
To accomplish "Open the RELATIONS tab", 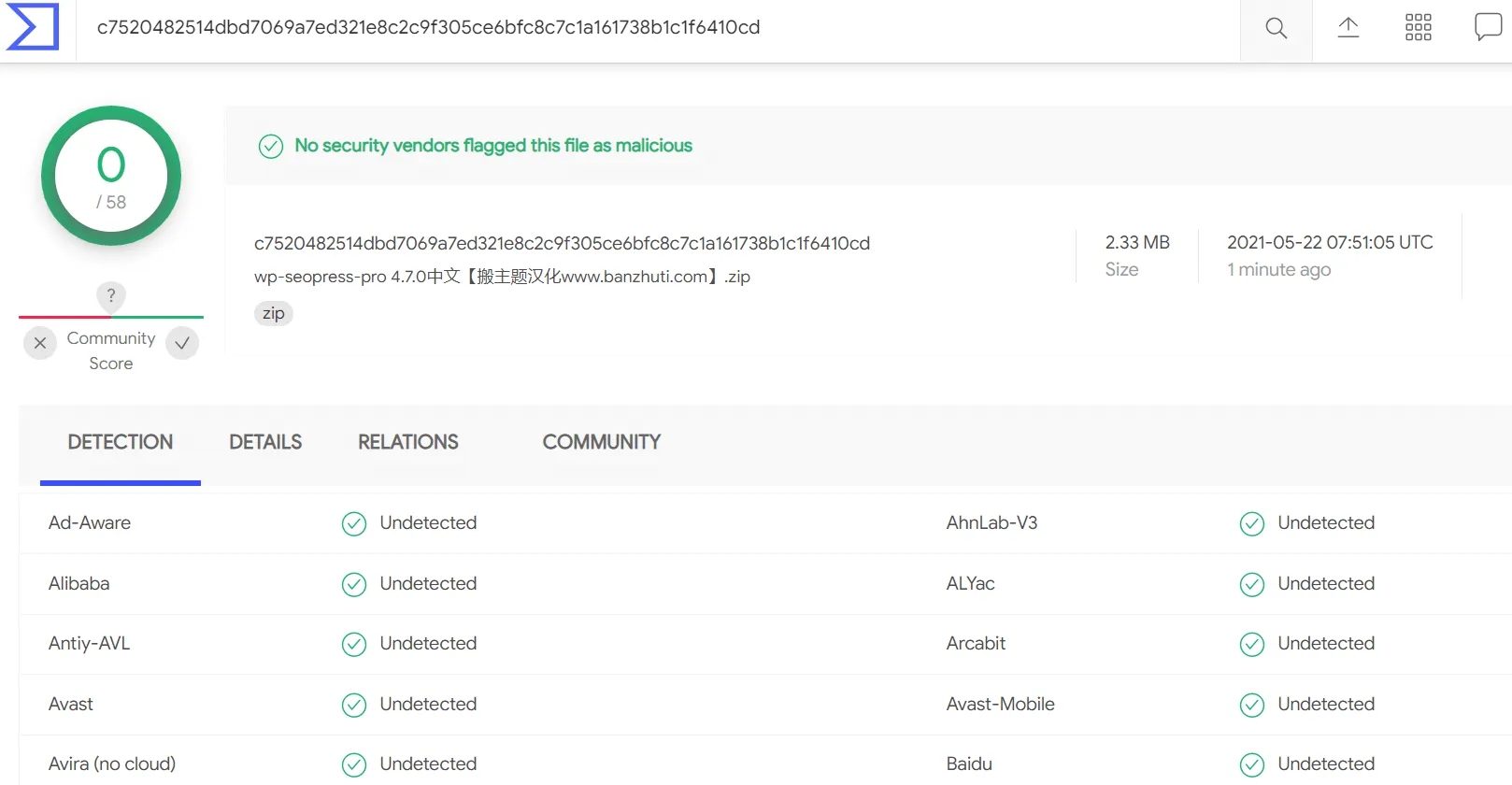I will click(x=408, y=442).
